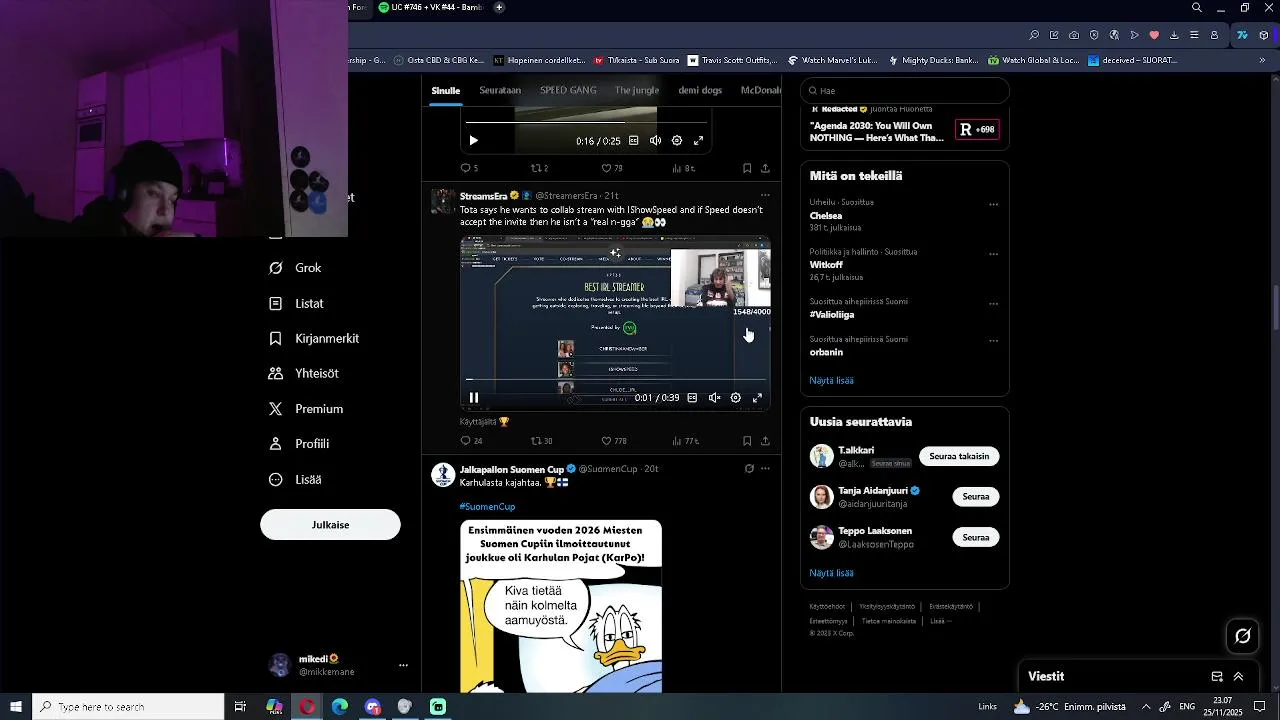1280x720 pixels.
Task: Unmute the StreamsEra video
Action: [714, 398]
